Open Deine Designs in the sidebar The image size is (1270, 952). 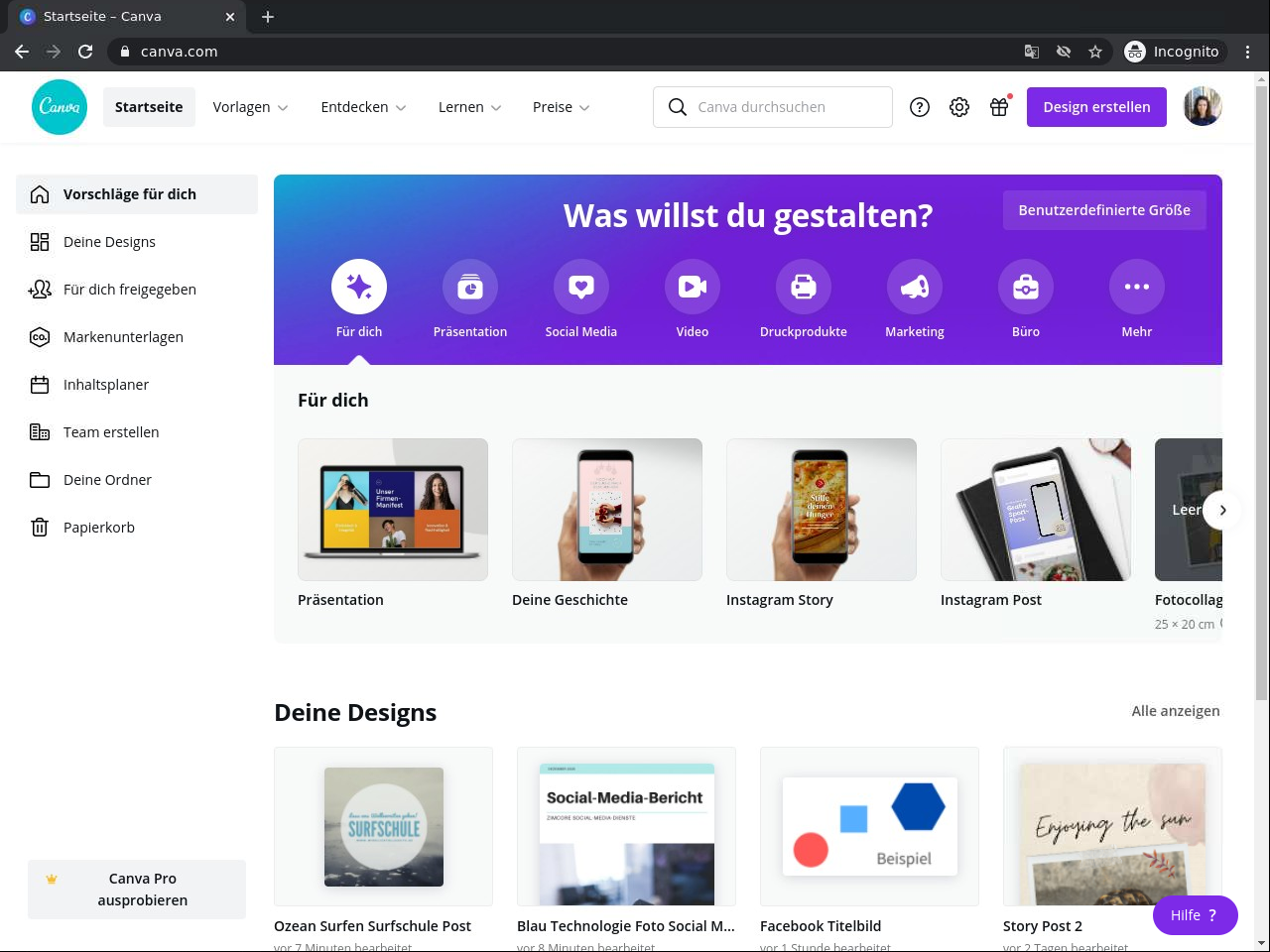pos(137,242)
